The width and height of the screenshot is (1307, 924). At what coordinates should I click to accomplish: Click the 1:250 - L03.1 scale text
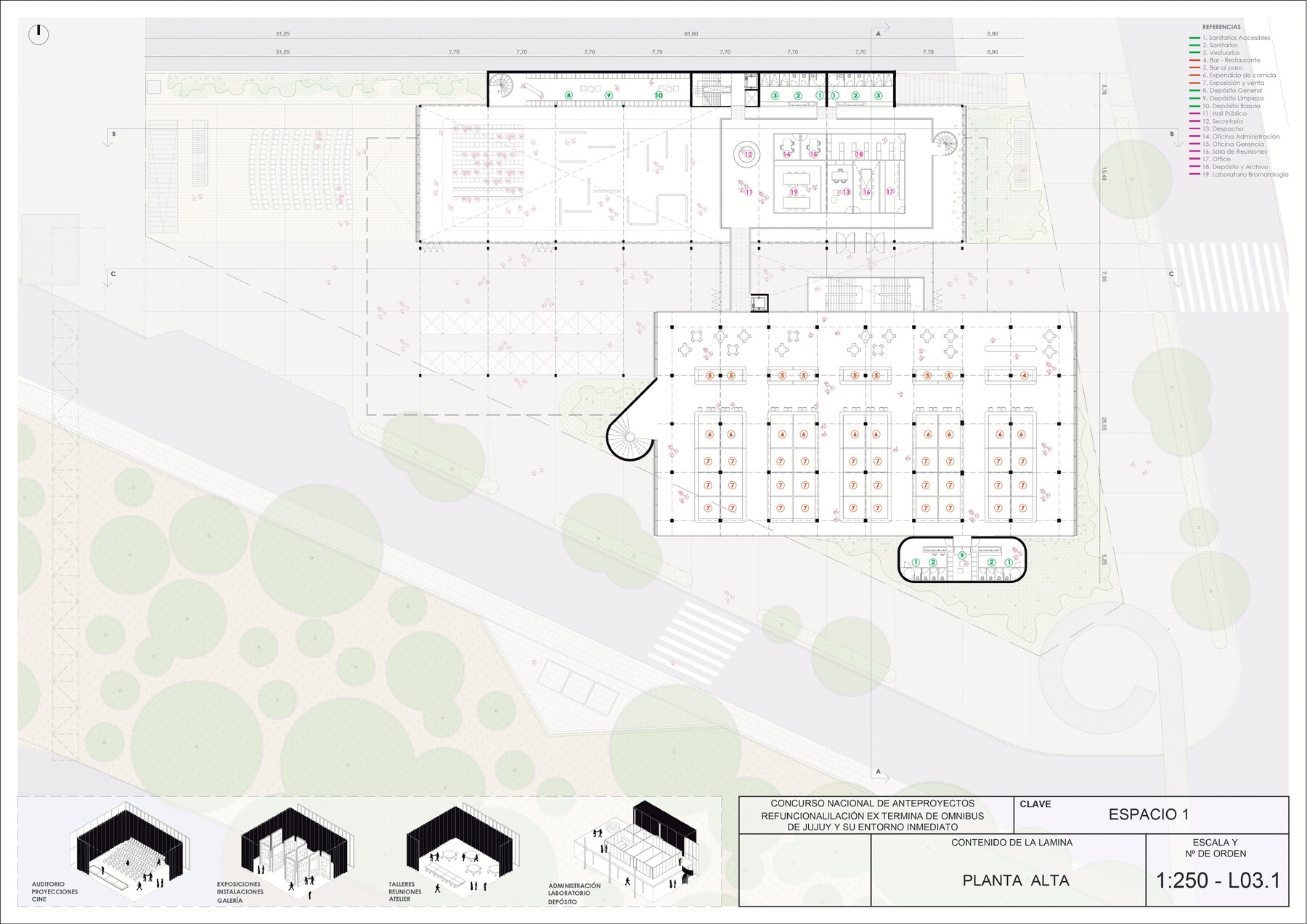[x=1218, y=880]
